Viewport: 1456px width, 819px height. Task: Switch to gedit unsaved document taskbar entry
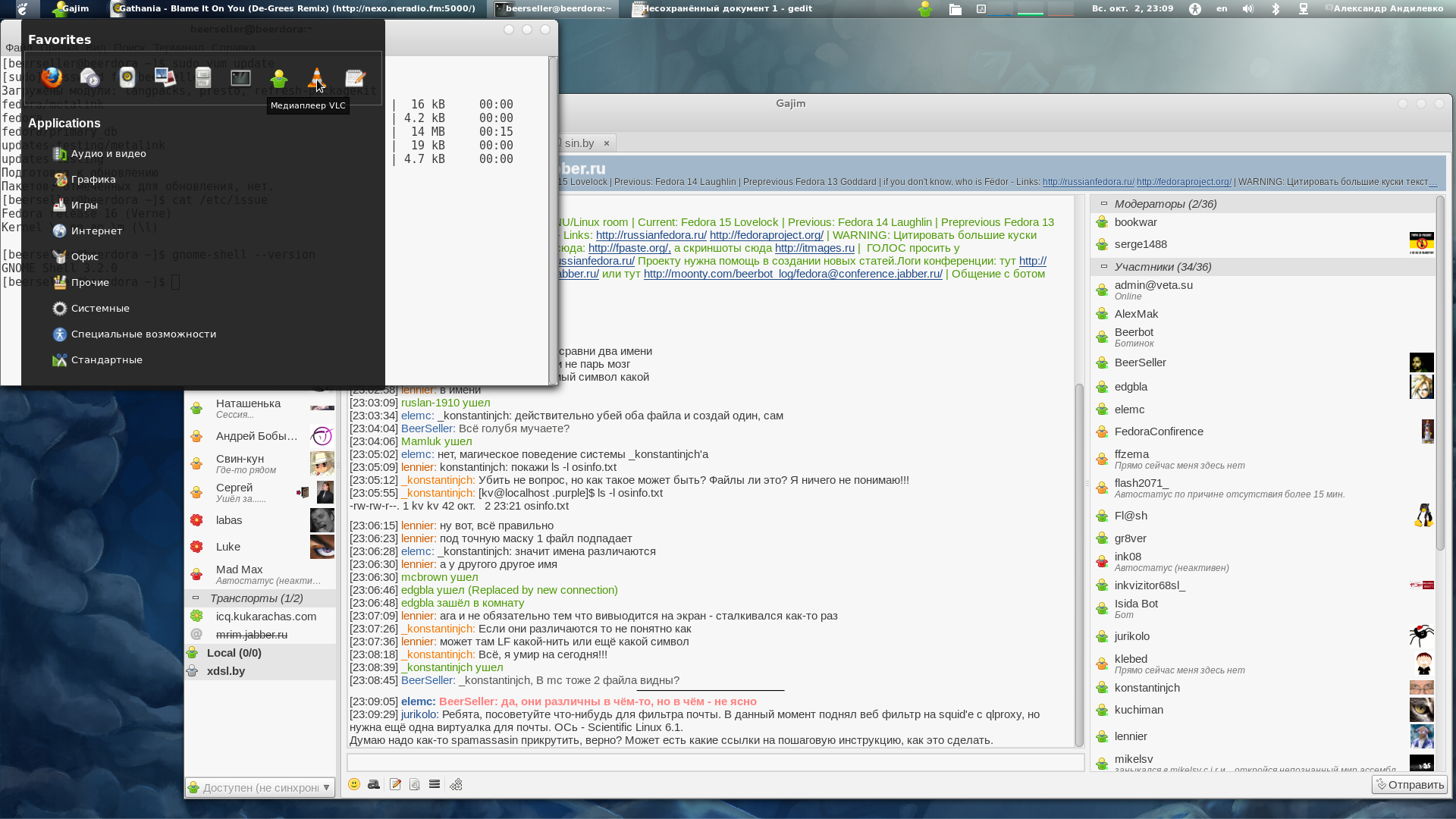coord(722,9)
